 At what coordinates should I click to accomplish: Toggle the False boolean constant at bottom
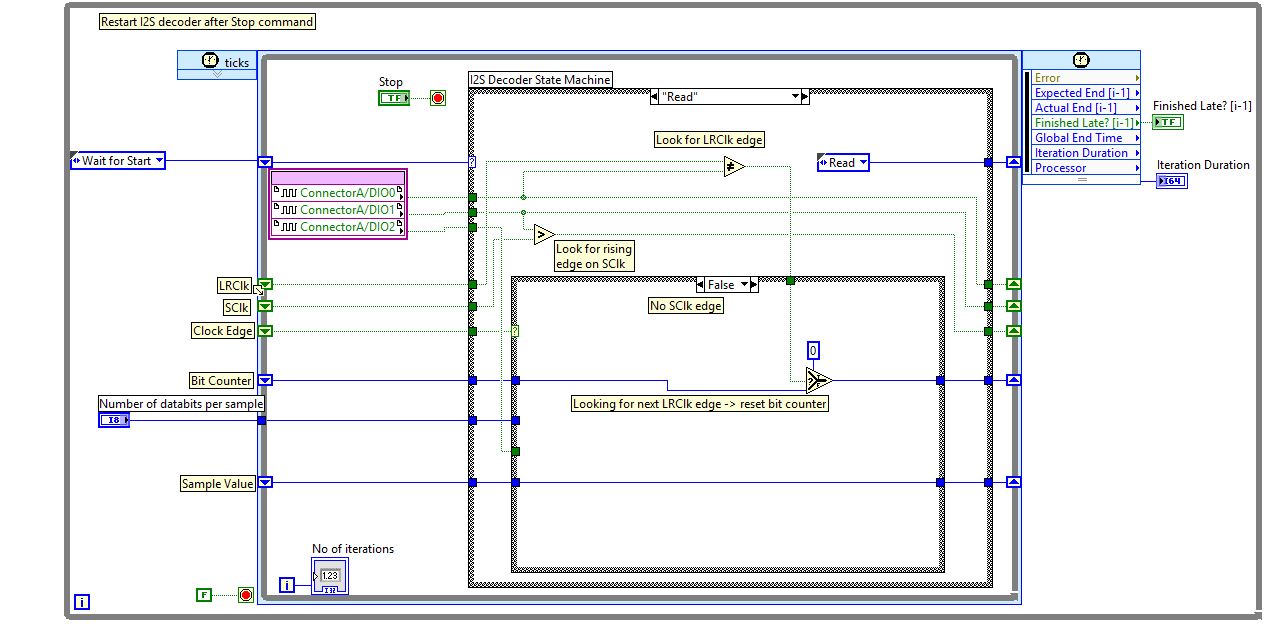click(x=204, y=595)
